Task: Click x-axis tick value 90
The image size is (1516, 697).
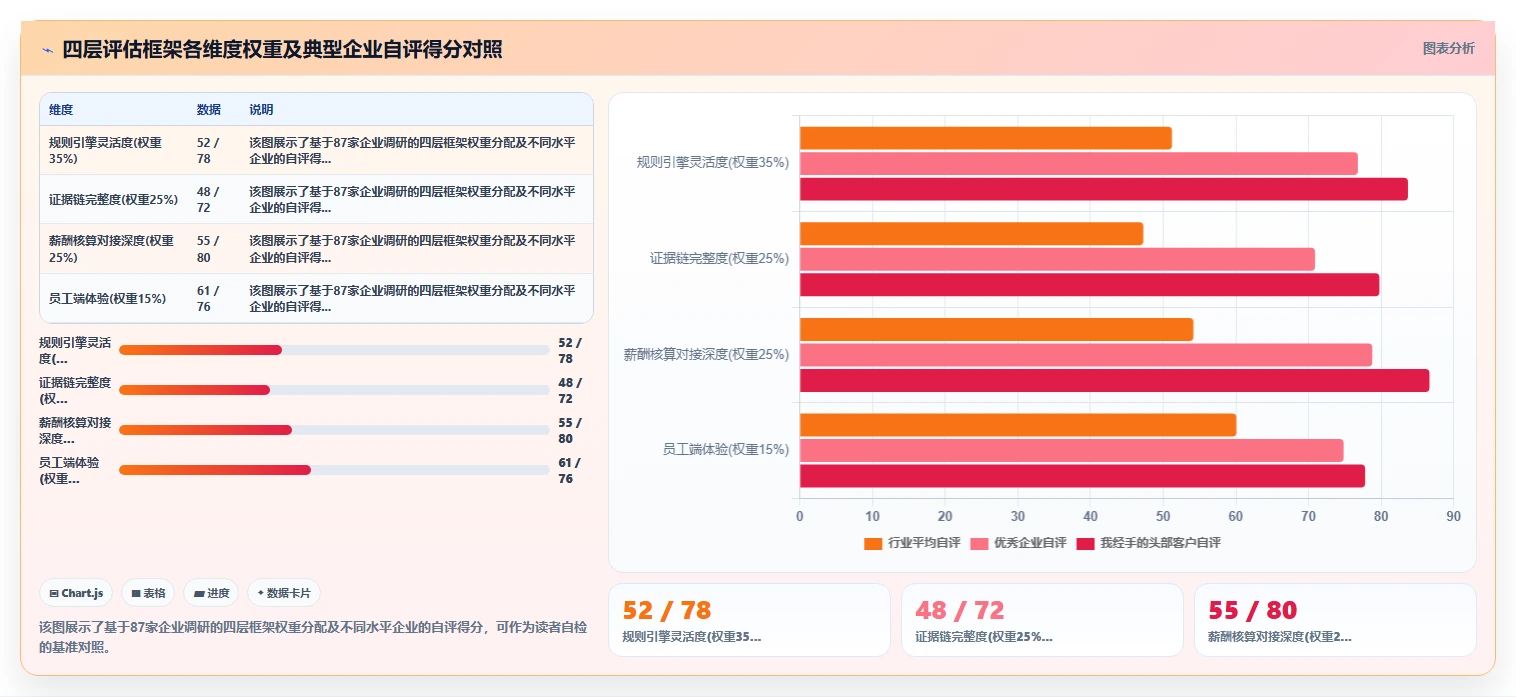Action: pos(1453,516)
